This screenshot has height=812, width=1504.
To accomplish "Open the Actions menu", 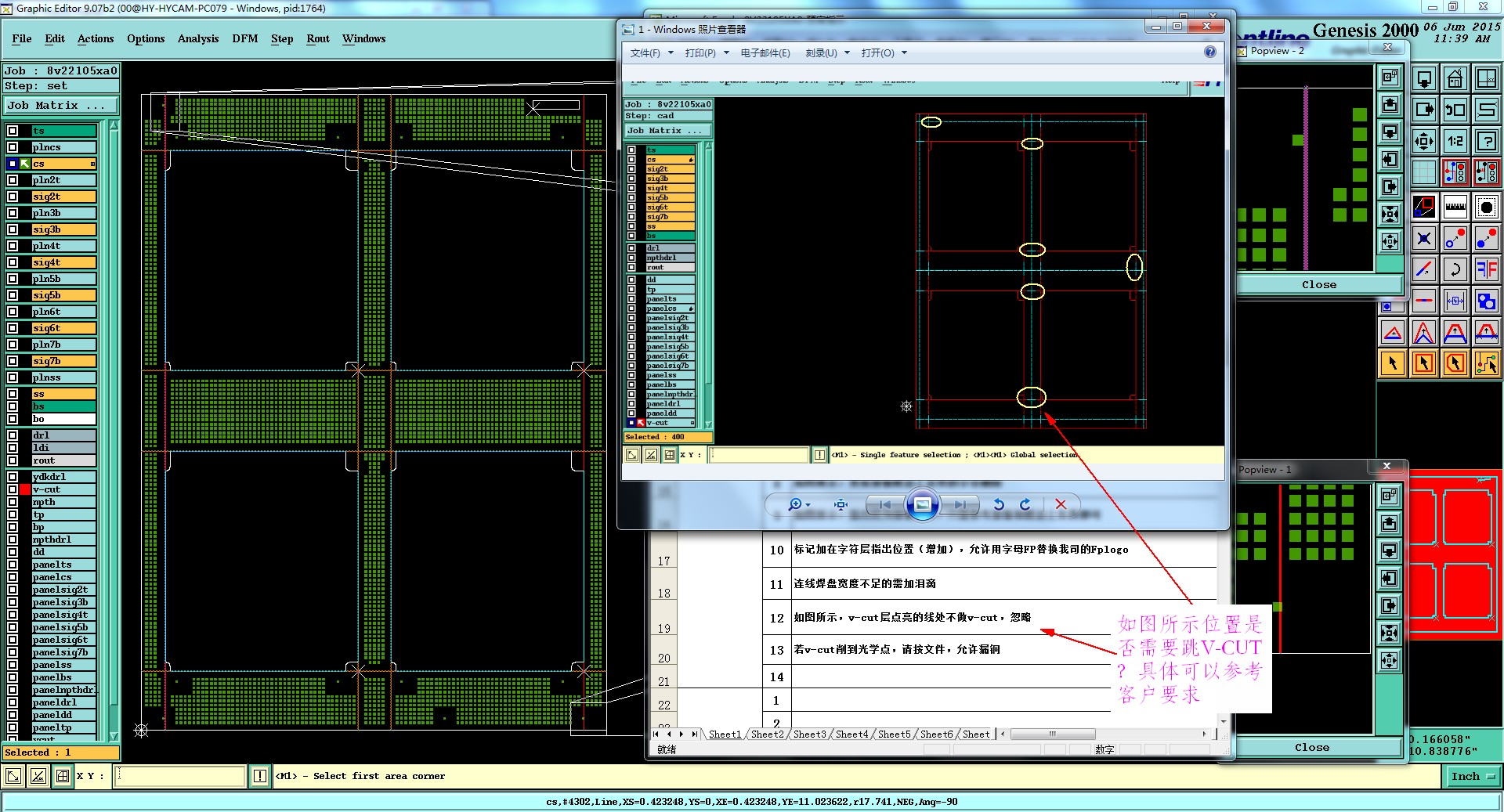I will [x=96, y=38].
